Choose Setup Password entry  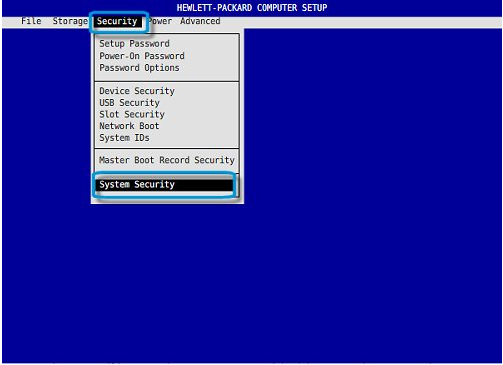pos(134,44)
